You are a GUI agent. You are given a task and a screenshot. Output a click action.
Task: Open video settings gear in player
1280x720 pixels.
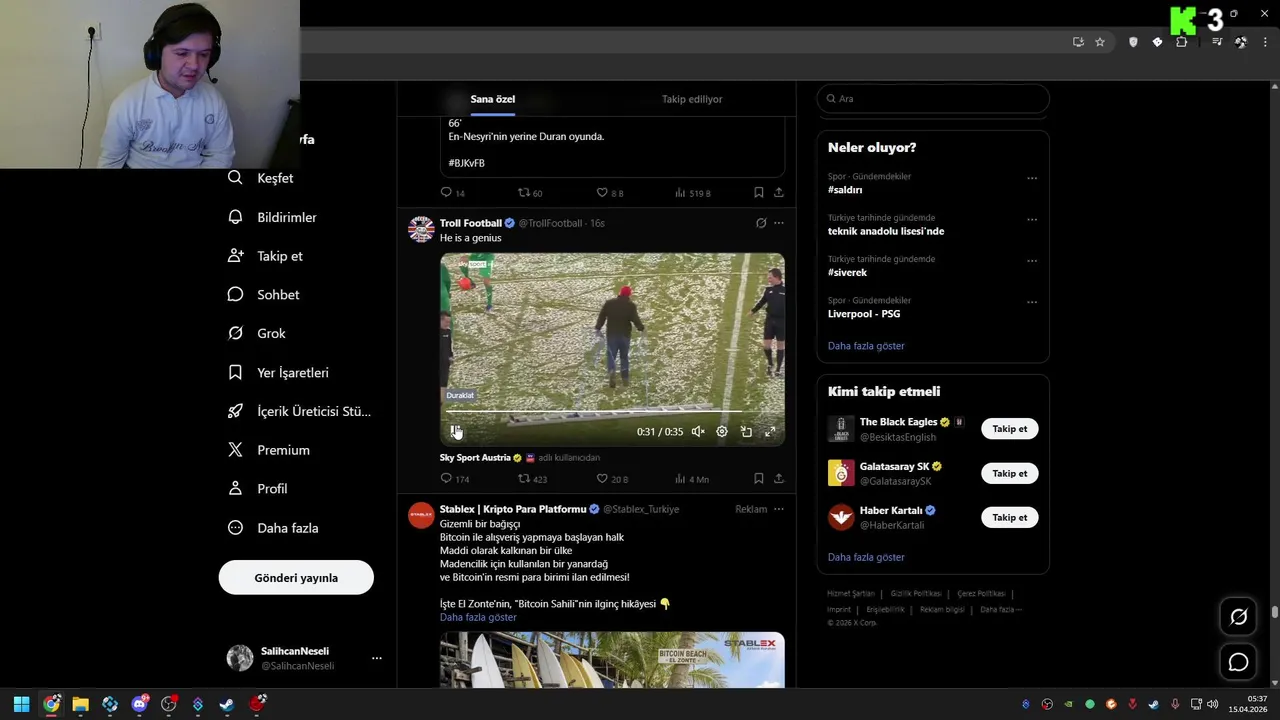(722, 431)
